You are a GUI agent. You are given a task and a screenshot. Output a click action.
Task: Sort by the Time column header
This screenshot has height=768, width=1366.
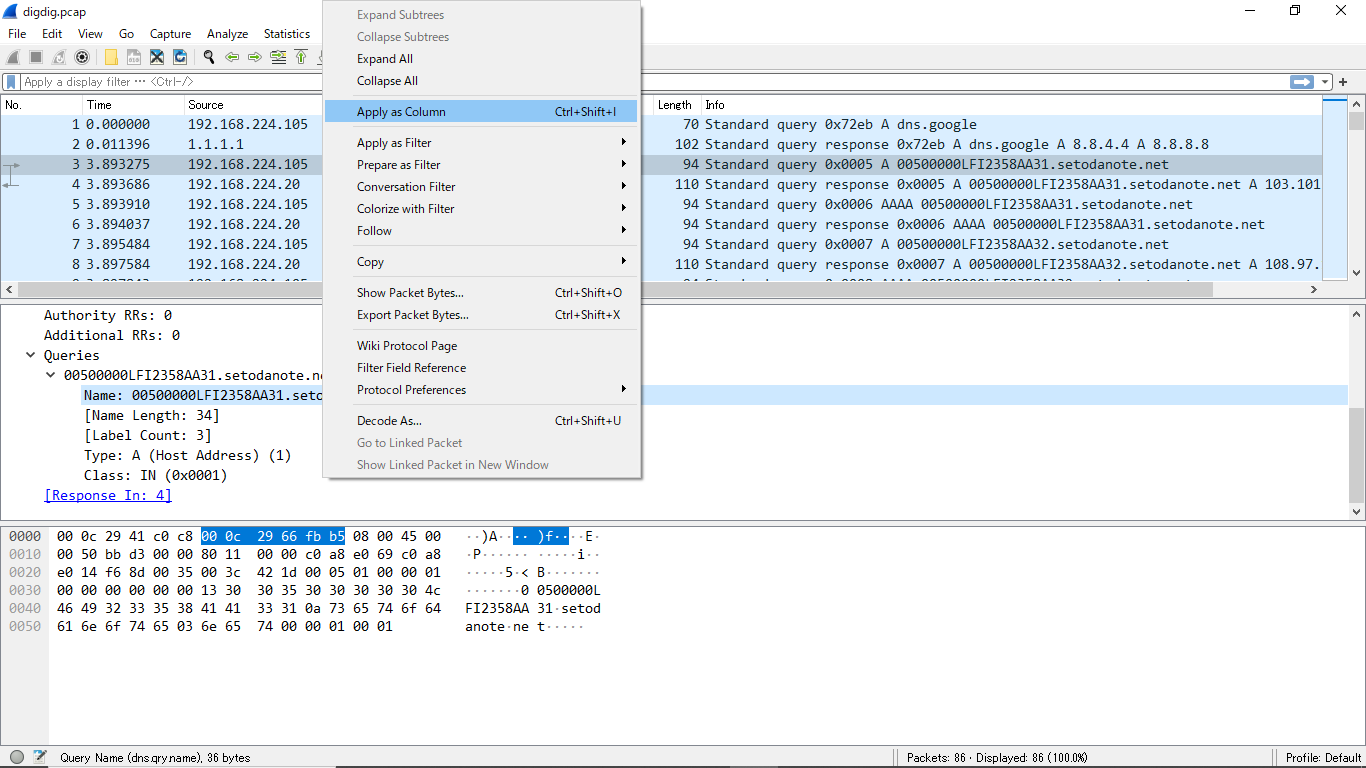(133, 105)
